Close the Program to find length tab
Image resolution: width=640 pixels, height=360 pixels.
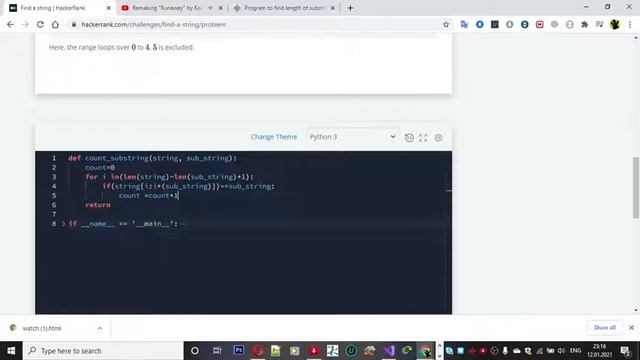(x=332, y=8)
